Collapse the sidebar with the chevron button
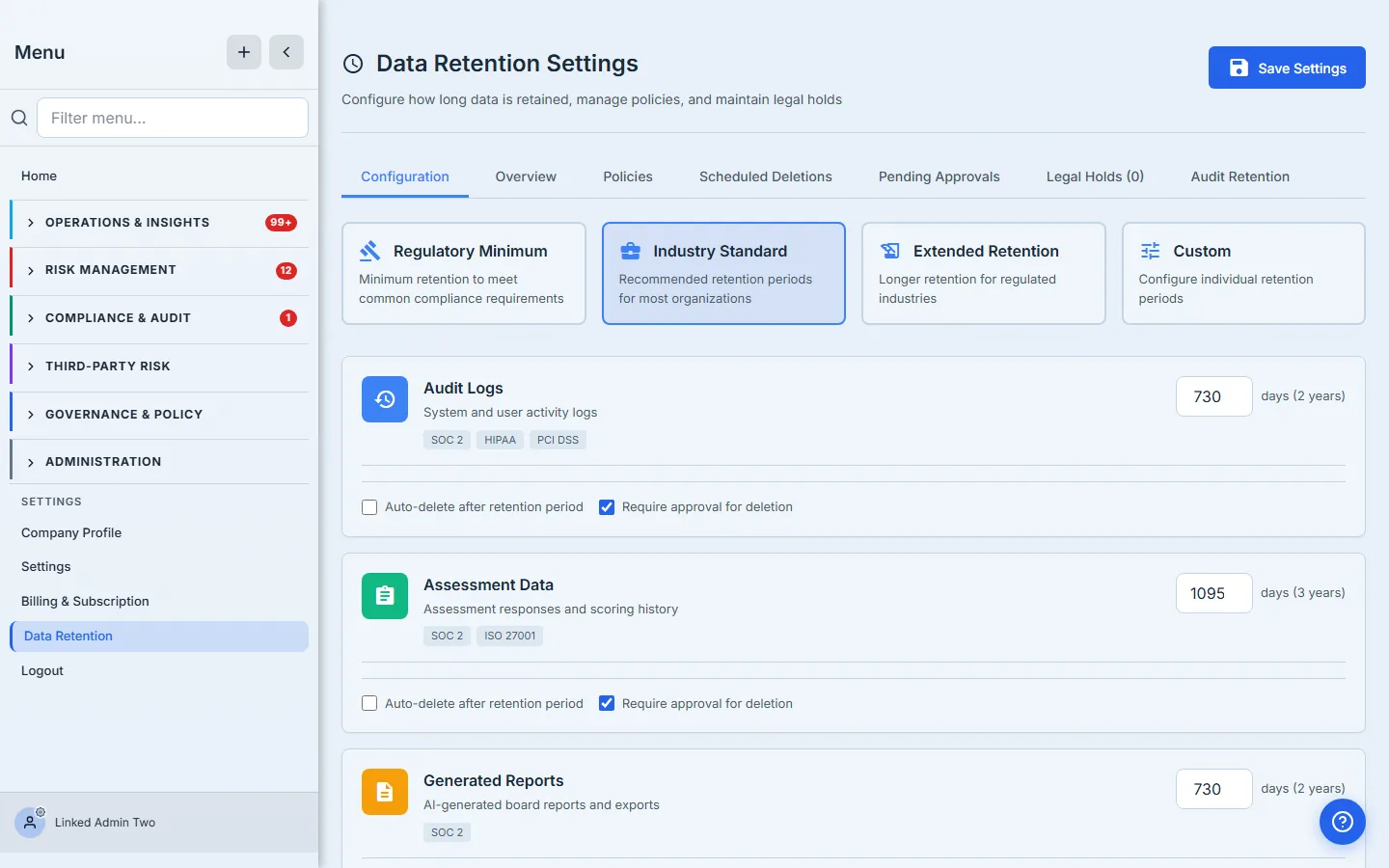1389x868 pixels. click(286, 52)
